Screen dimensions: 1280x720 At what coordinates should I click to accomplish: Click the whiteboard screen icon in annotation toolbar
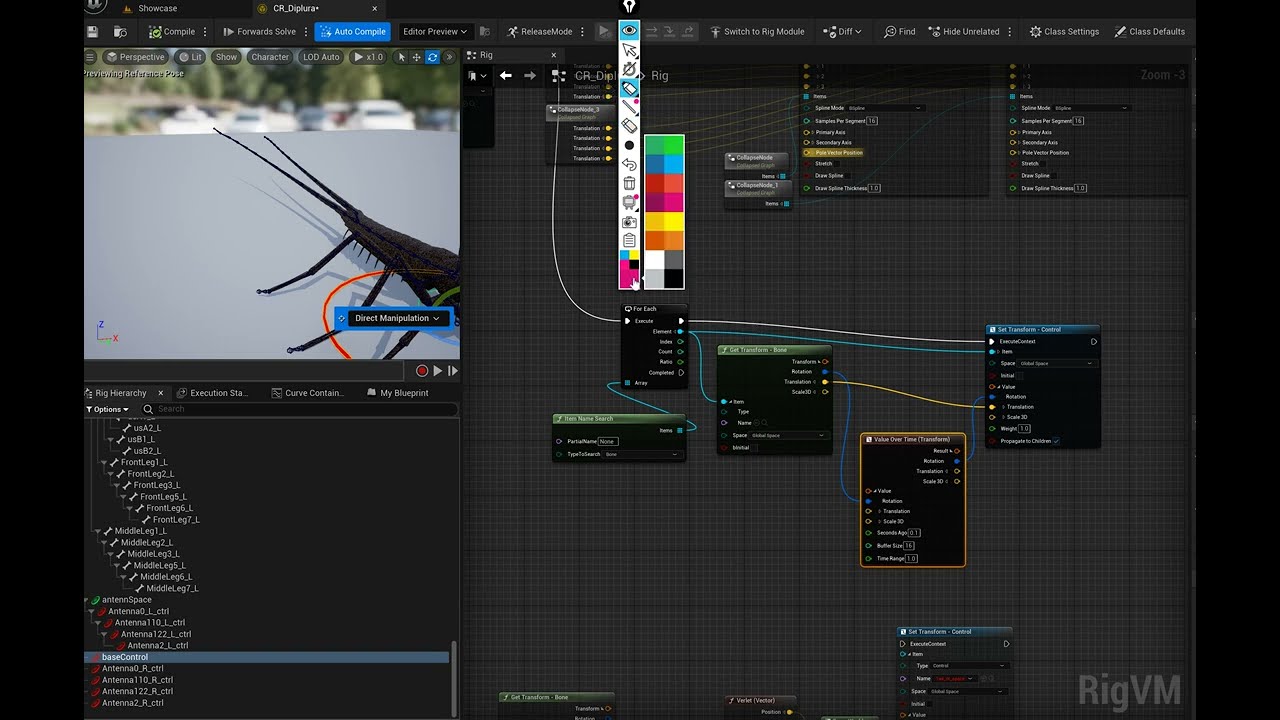pos(629,202)
